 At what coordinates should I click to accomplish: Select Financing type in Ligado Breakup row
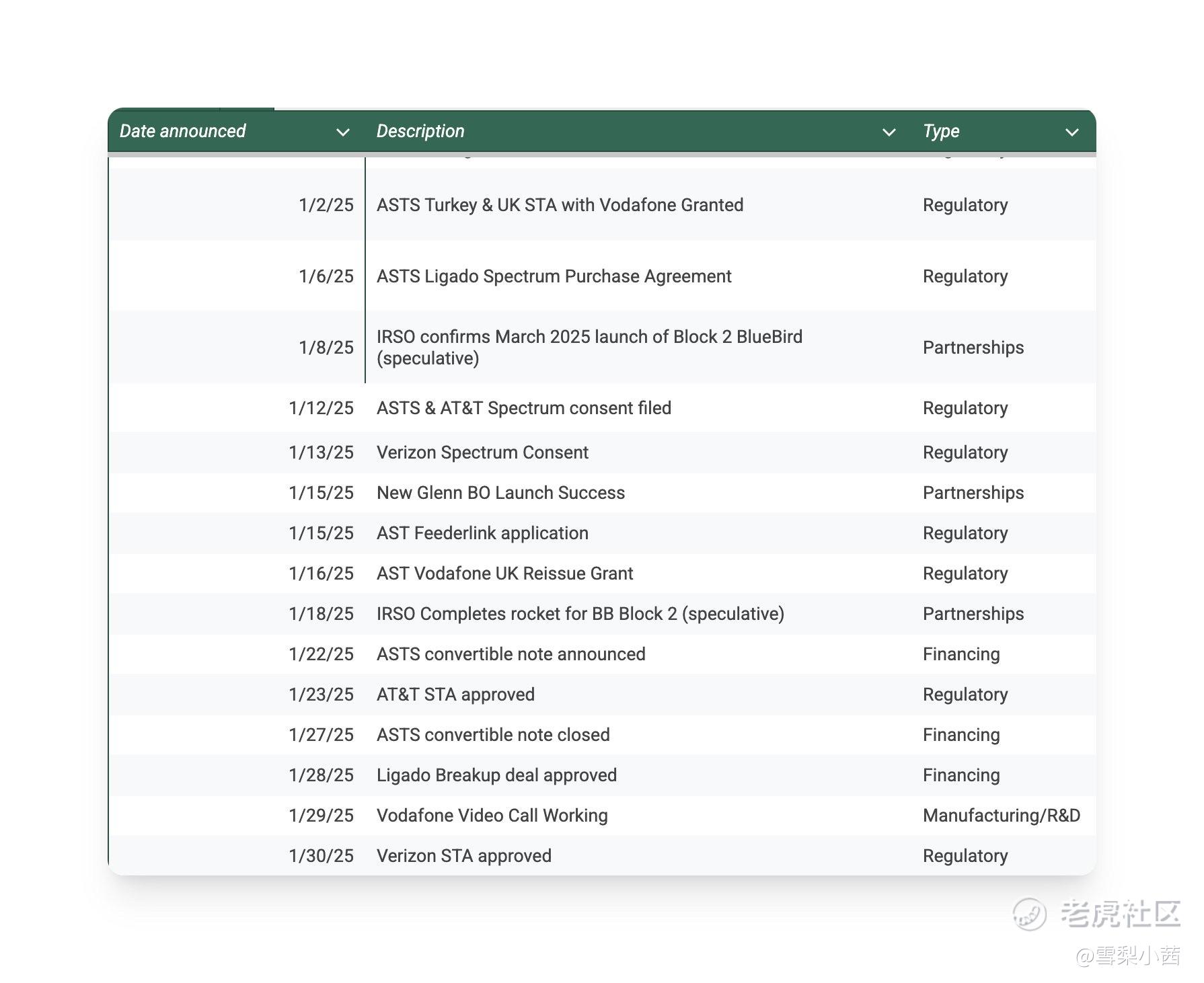[961, 775]
